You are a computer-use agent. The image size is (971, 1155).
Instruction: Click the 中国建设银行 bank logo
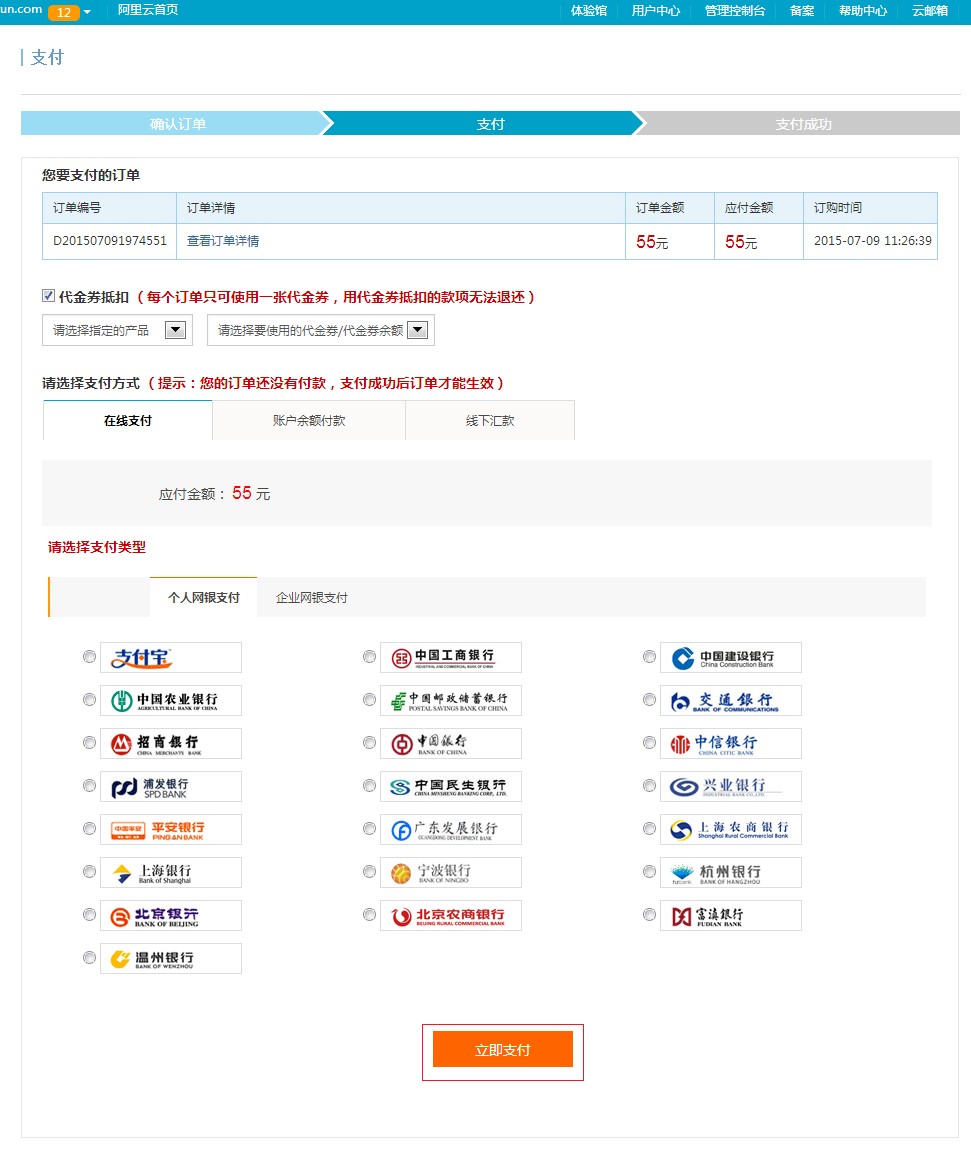coord(730,657)
